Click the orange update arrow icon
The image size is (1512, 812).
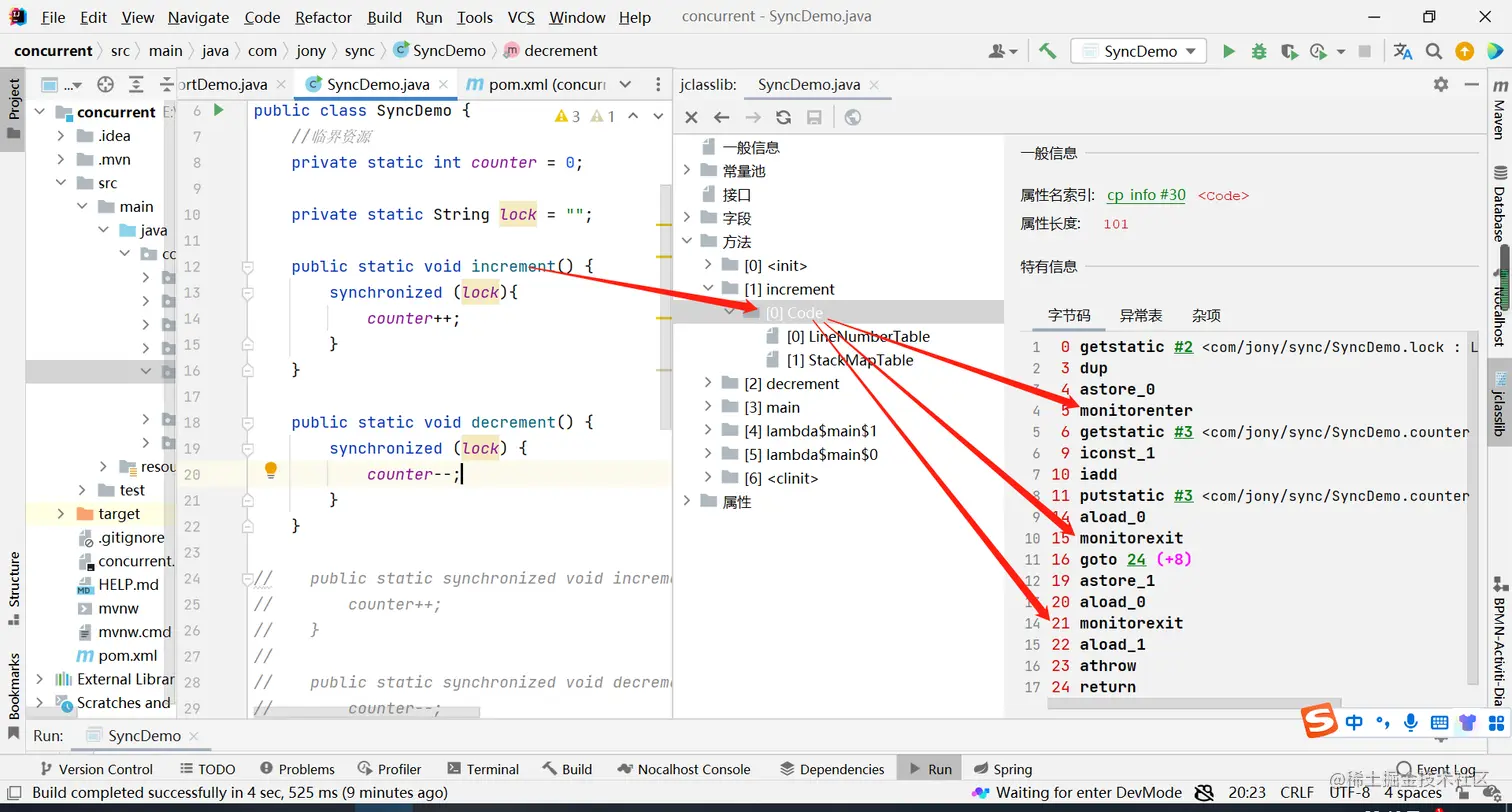click(1464, 51)
